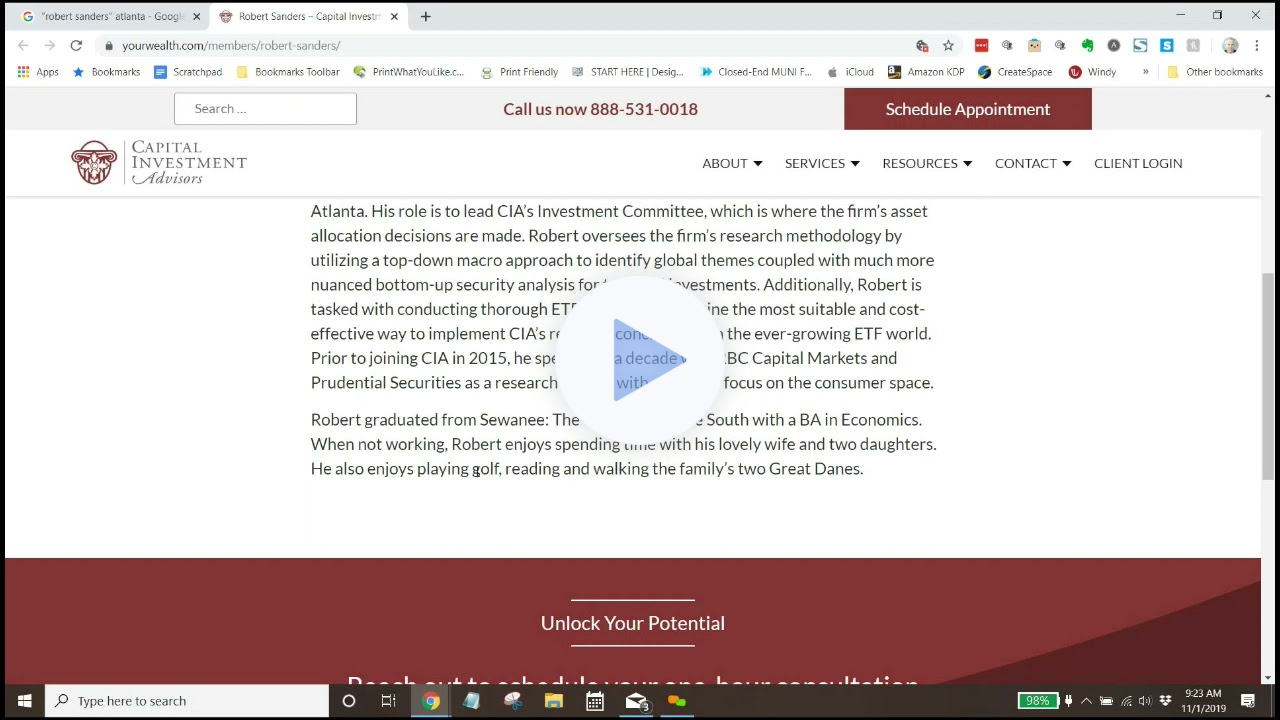1280x720 pixels.
Task: Expand the ABOUT dropdown menu
Action: click(732, 163)
